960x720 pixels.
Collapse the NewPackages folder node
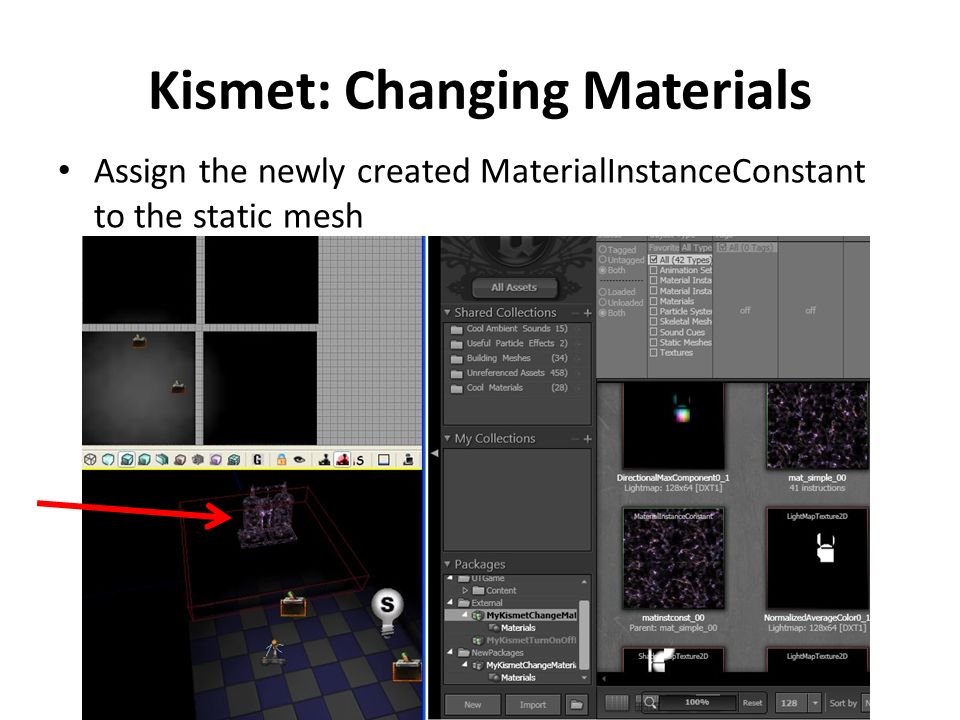(451, 653)
